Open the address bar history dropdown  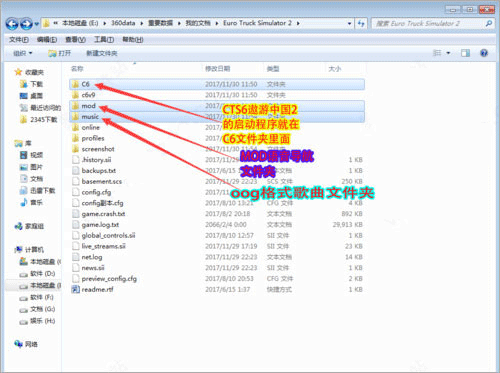tap(349, 23)
